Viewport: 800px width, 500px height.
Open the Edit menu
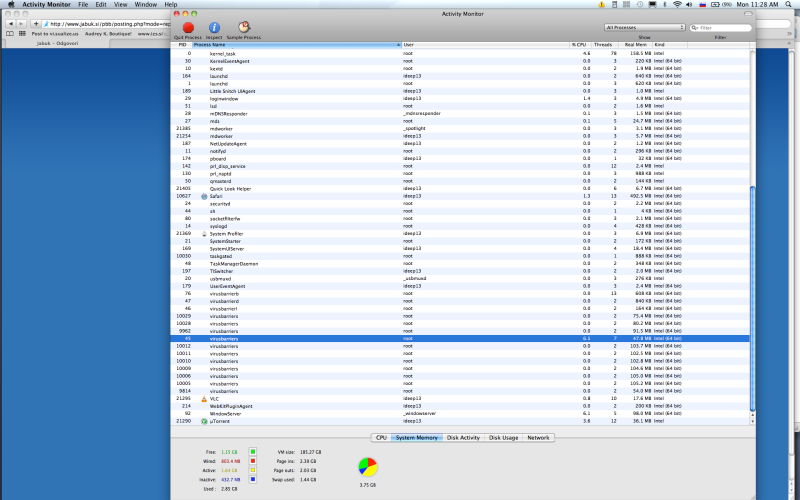(101, 4)
